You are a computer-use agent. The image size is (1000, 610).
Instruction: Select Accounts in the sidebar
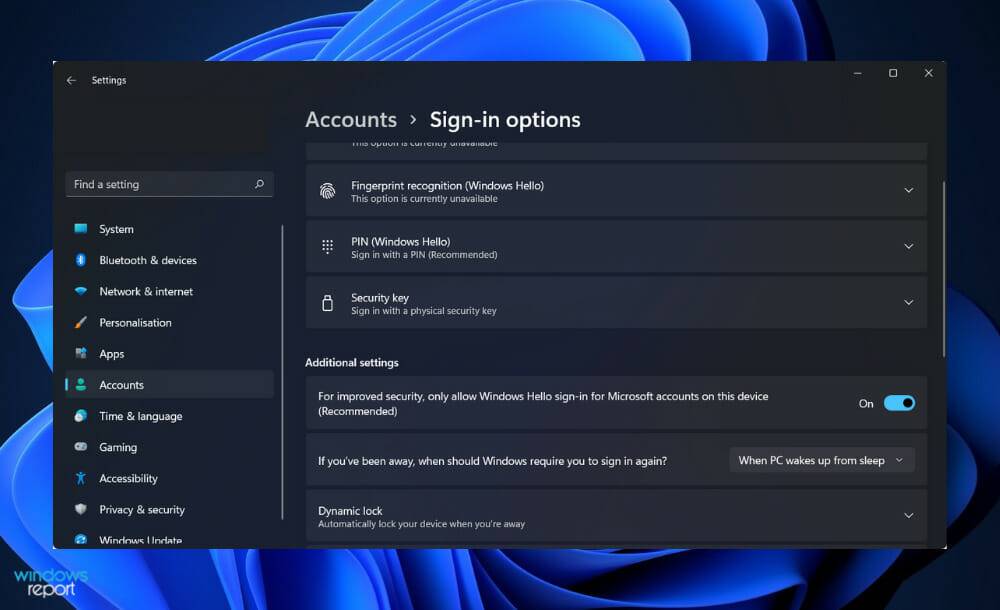pyautogui.click(x=121, y=384)
